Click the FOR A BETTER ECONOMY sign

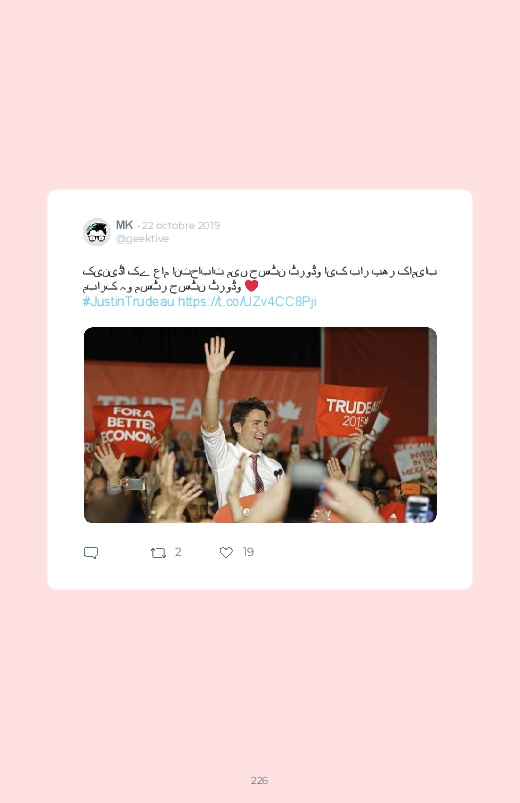132,429
